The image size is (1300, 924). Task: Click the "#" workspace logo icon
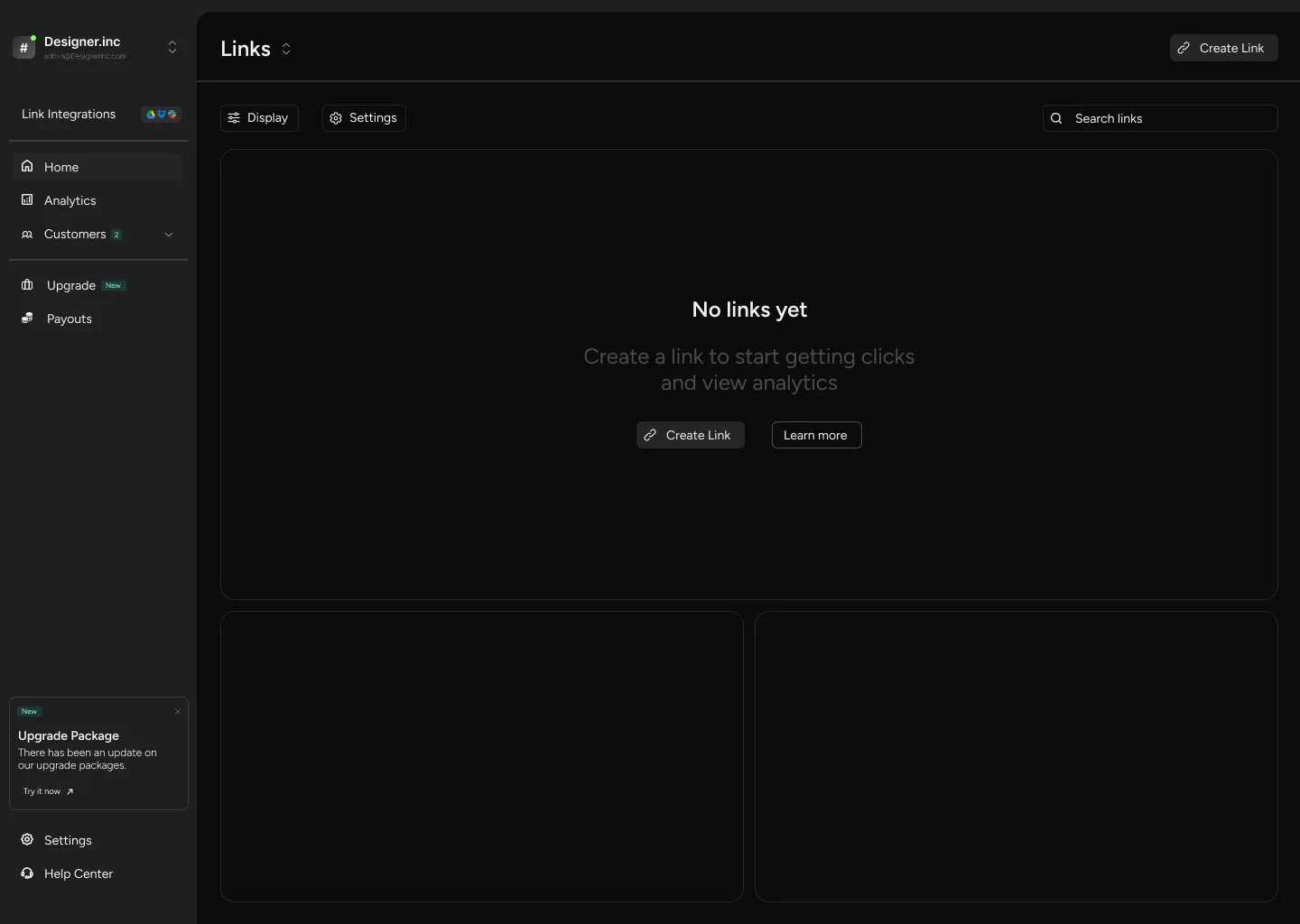coord(23,48)
